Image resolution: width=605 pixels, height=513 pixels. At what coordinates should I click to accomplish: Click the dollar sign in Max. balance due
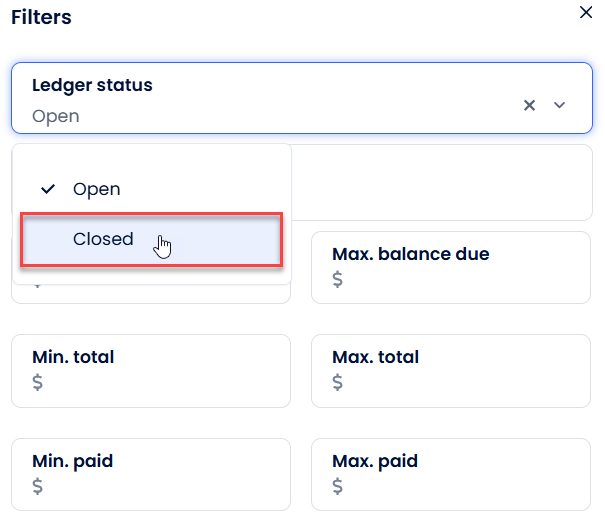pos(337,280)
